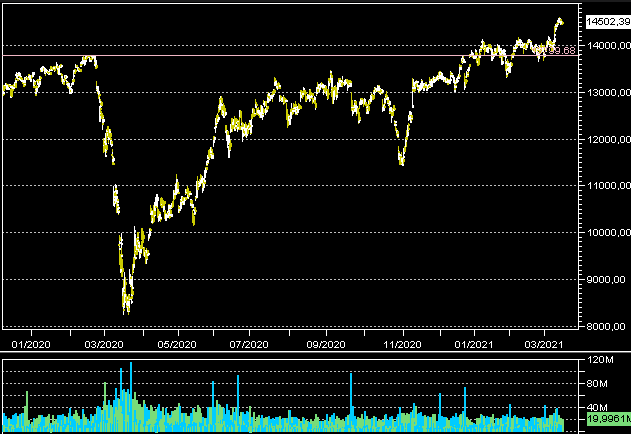Click the 120M volume axis label
This screenshot has width=631, height=434.
[x=600, y=359]
